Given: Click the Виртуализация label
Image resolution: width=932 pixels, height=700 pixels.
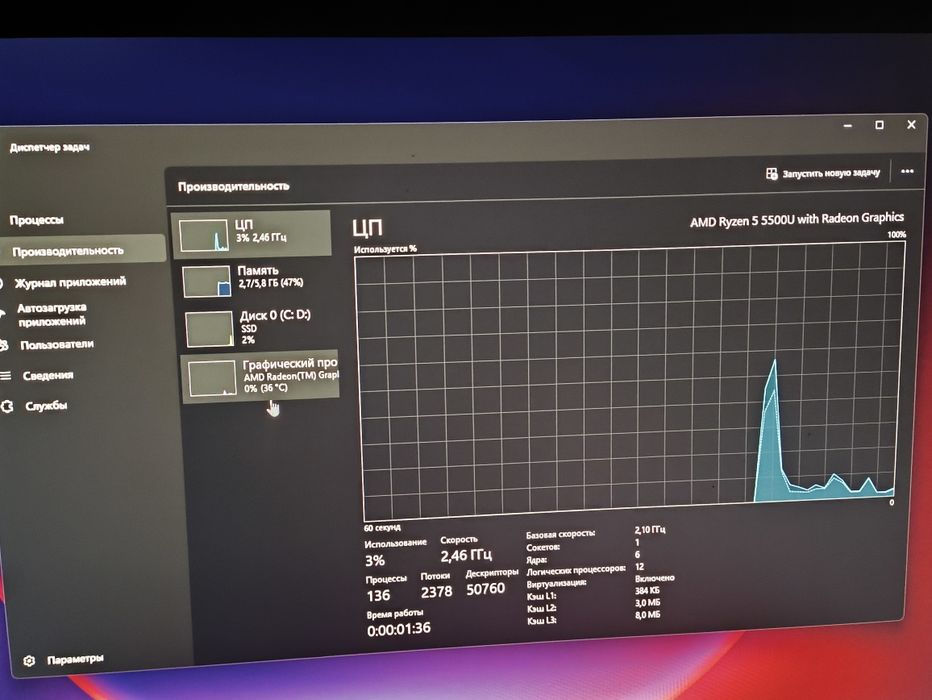Looking at the screenshot, I should pyautogui.click(x=556, y=584).
